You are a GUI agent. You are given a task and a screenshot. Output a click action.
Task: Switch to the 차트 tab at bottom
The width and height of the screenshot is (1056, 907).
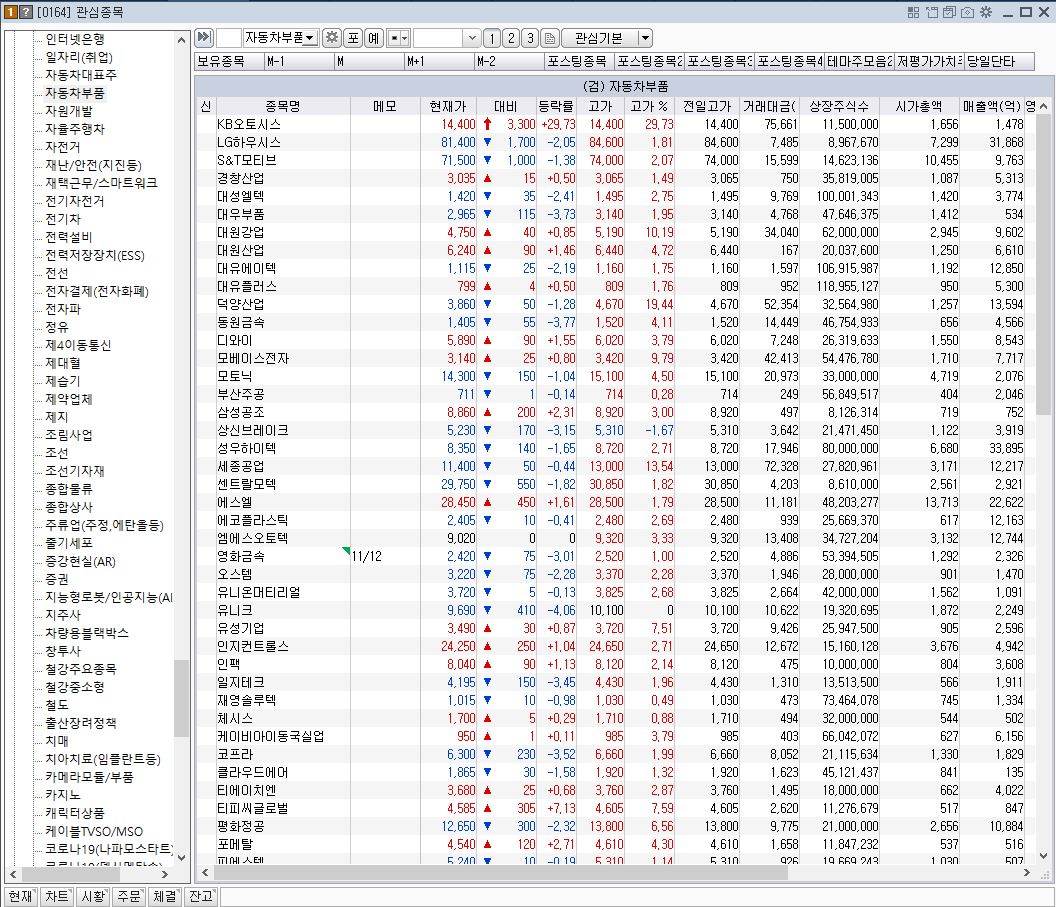tap(57, 897)
